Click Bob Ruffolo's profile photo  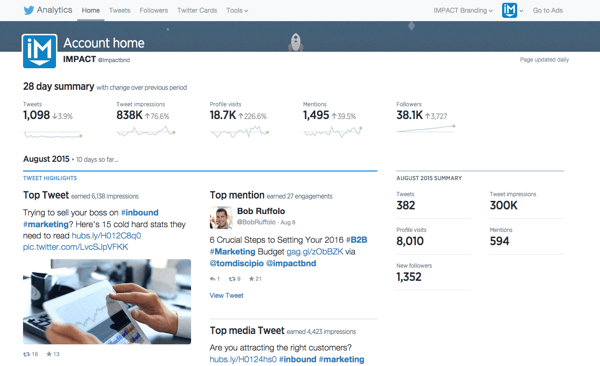point(221,218)
